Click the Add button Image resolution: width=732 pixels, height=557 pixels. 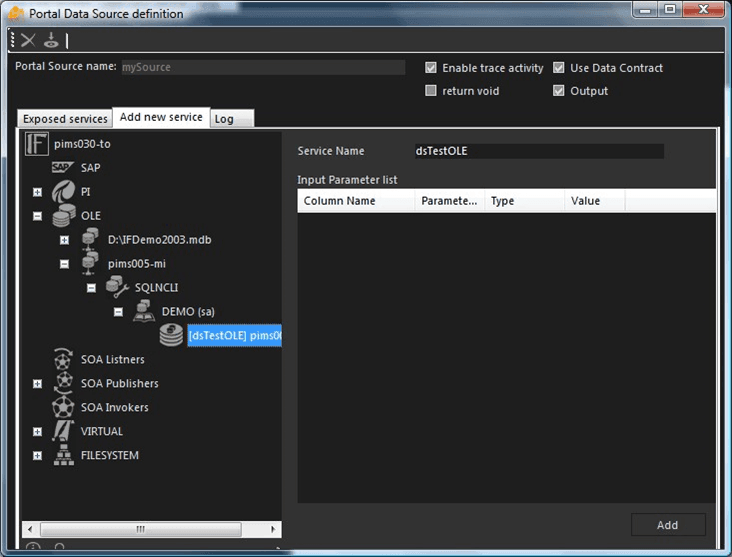pyautogui.click(x=668, y=525)
